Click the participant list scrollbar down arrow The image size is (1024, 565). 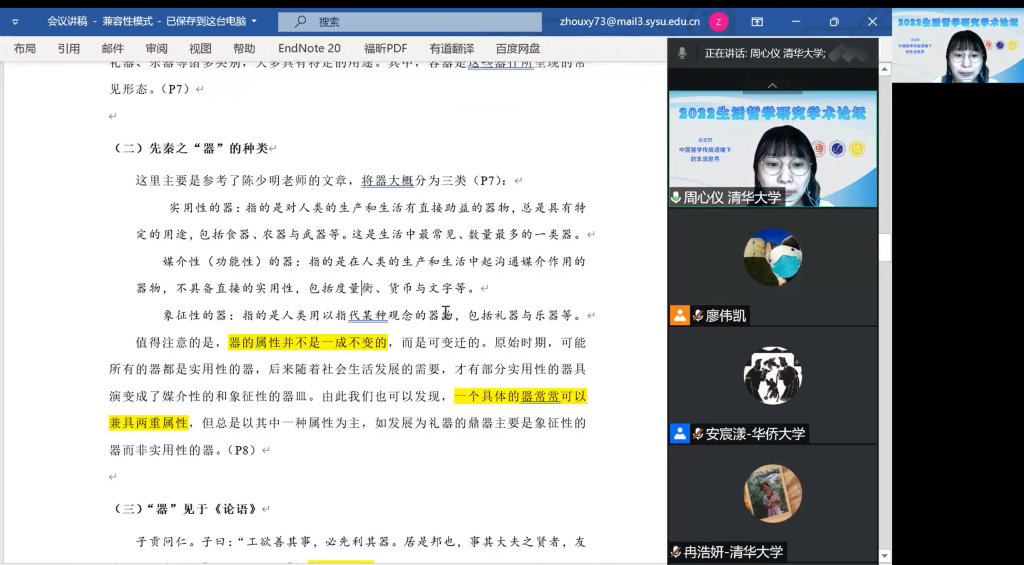(884, 555)
